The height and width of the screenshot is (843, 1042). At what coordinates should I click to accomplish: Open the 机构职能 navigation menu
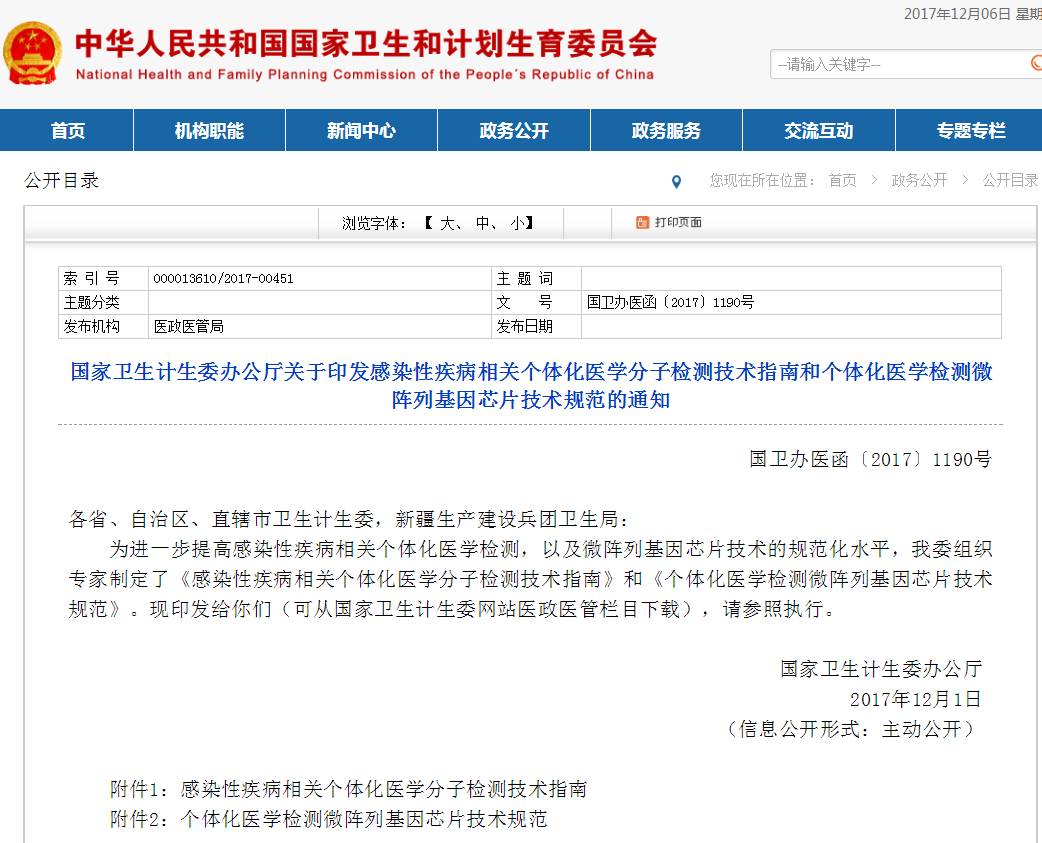209,131
